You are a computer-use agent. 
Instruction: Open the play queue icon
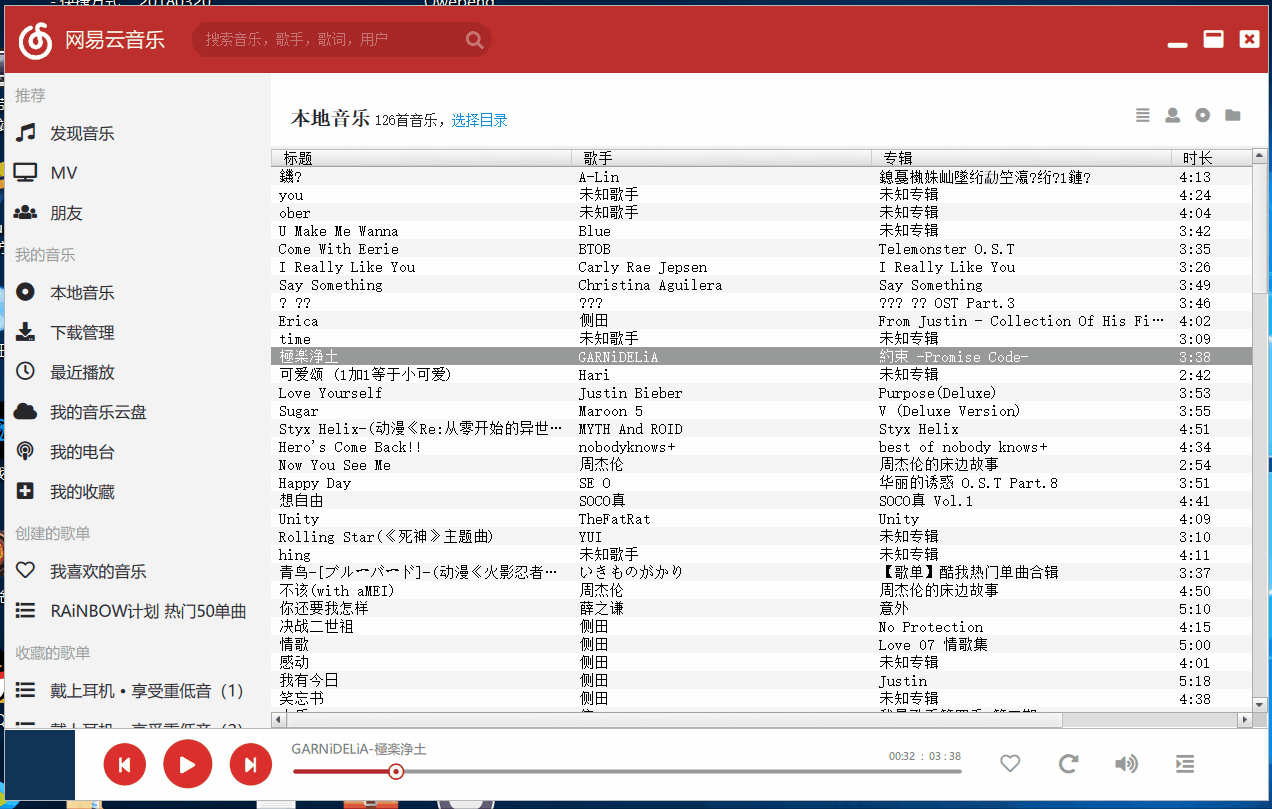tap(1184, 764)
